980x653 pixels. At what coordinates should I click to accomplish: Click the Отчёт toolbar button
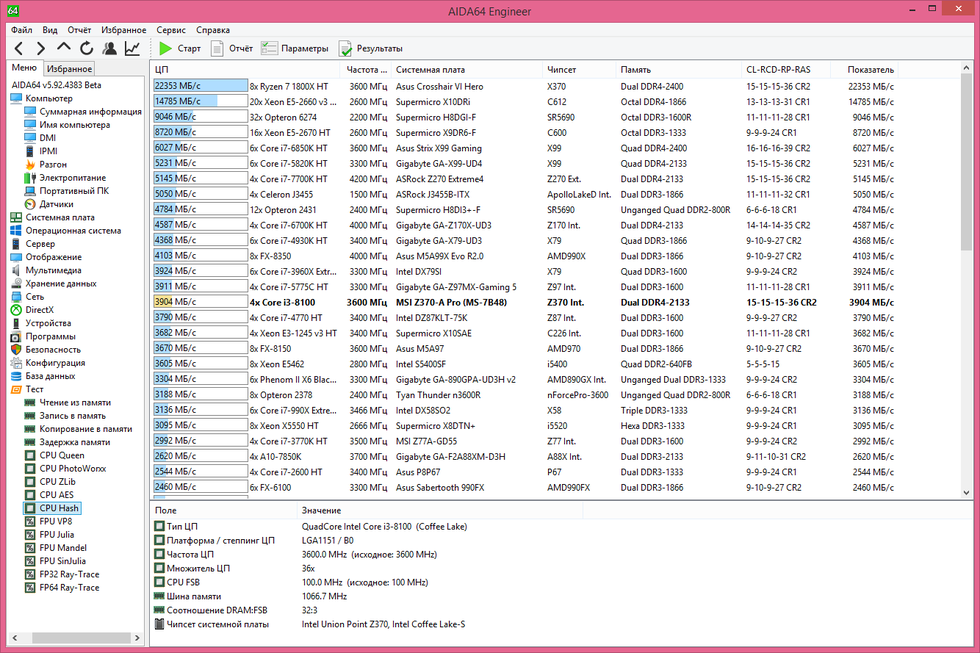(x=231, y=48)
